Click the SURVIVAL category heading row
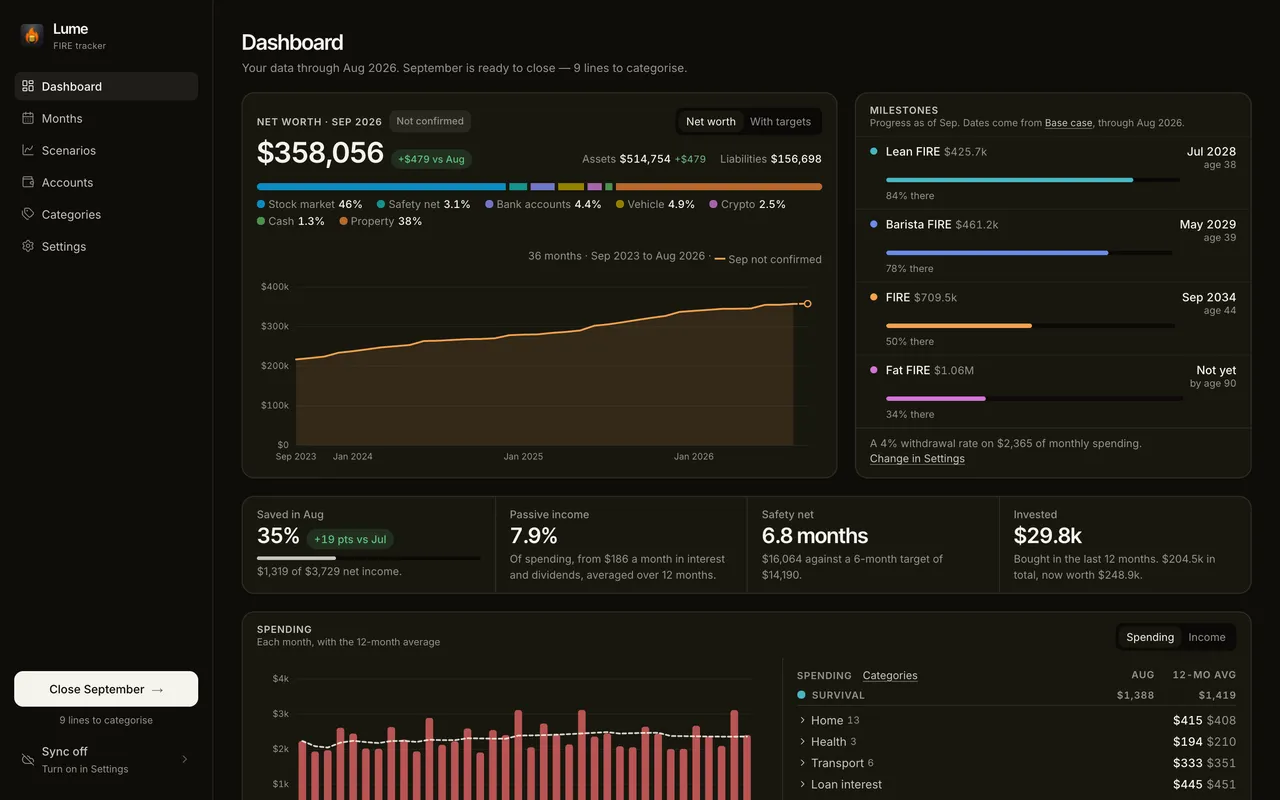Viewport: 1280px width, 800px height. pyautogui.click(x=1016, y=695)
